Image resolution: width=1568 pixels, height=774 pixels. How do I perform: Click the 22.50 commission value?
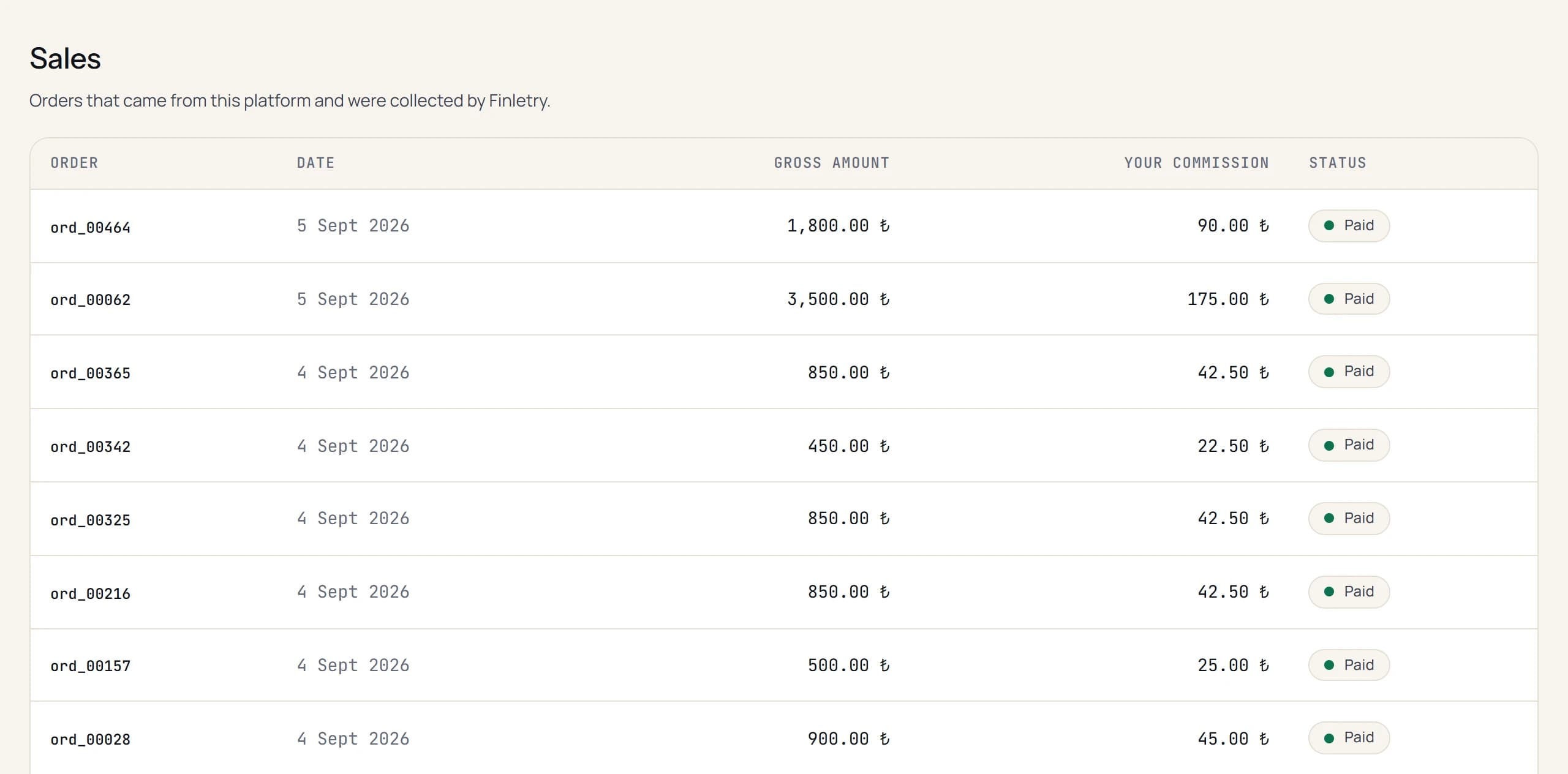click(x=1233, y=446)
